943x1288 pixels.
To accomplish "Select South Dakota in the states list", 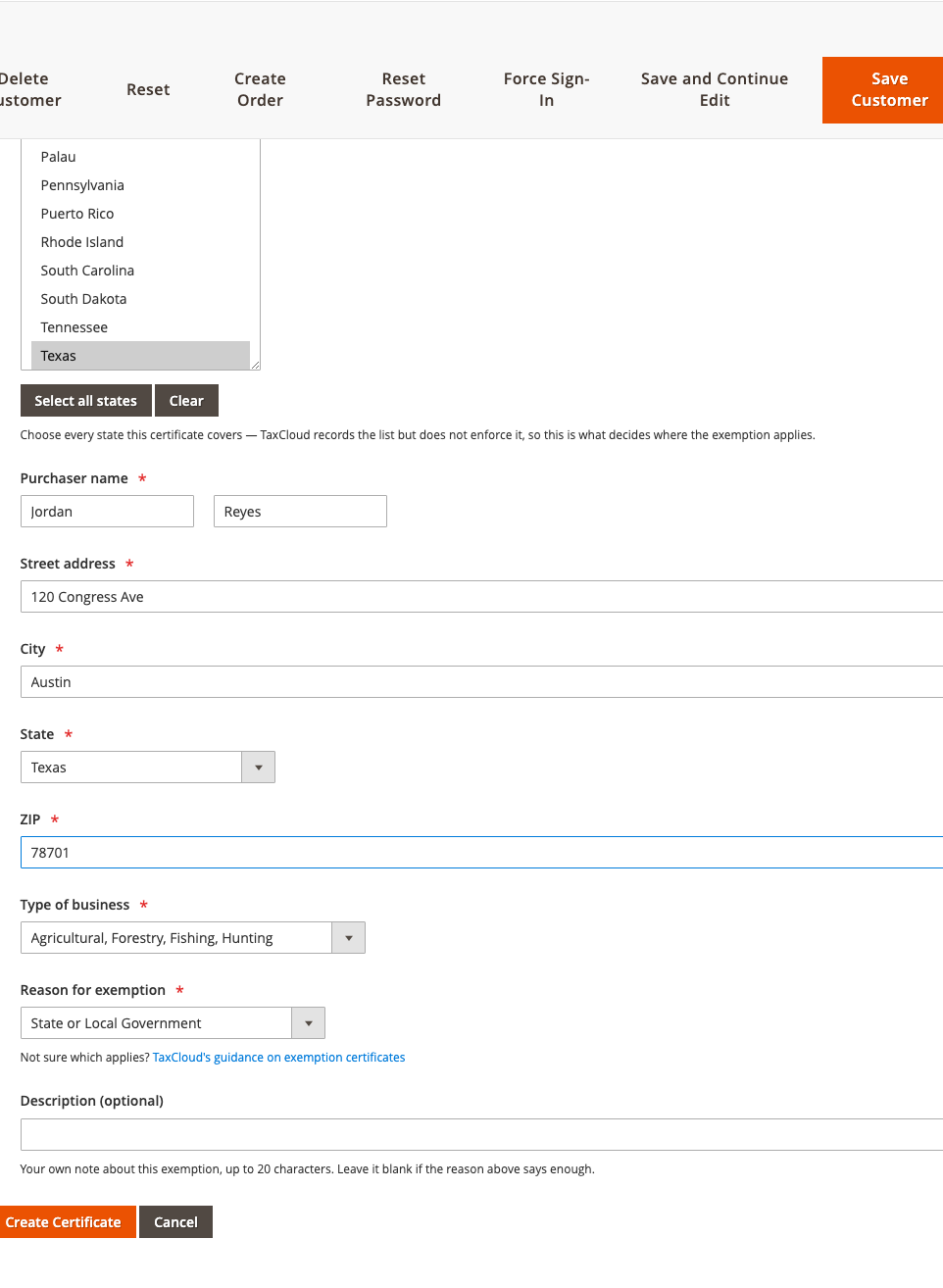I will [140, 299].
